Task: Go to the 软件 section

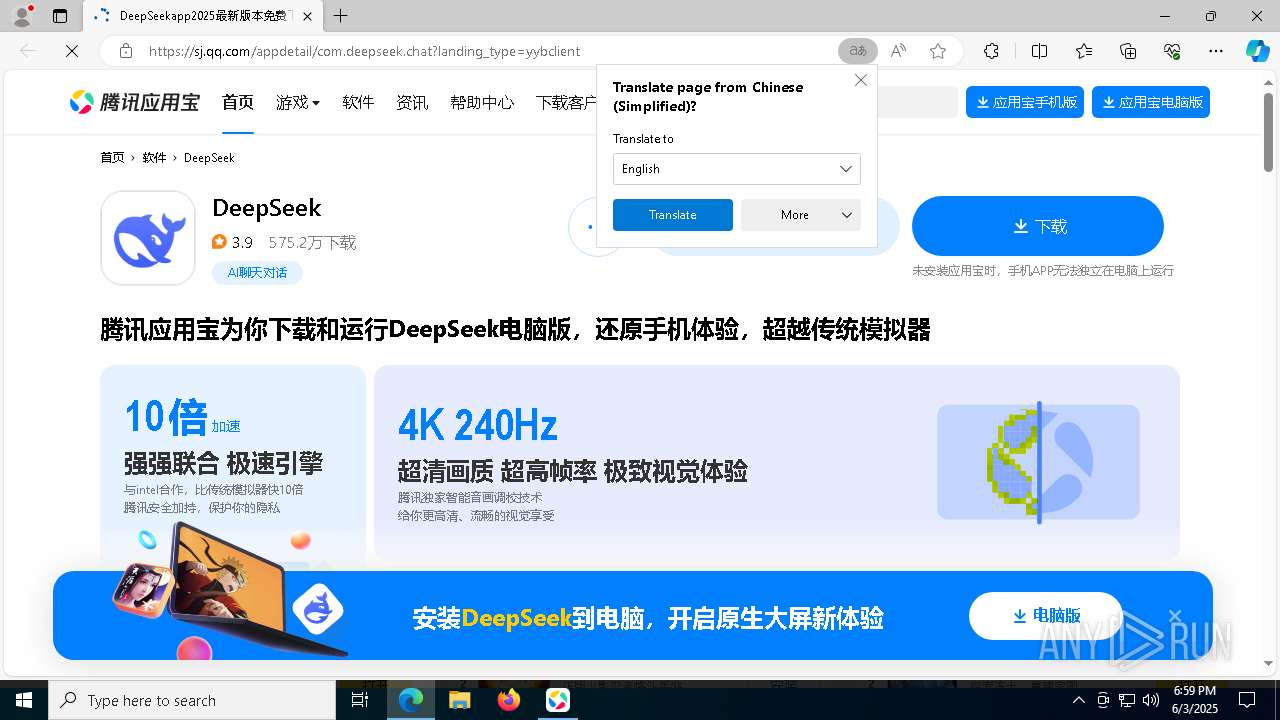Action: click(x=358, y=102)
